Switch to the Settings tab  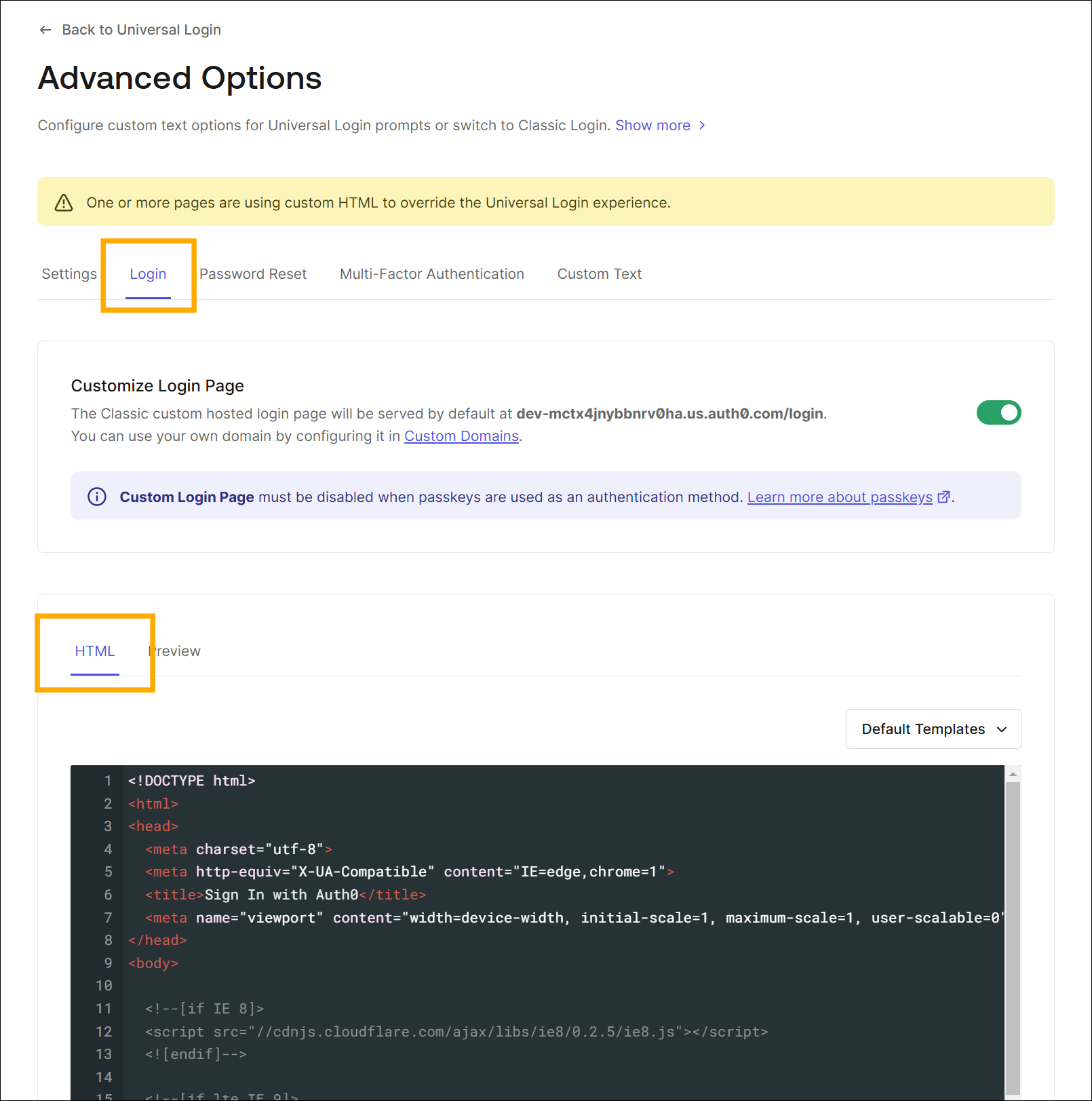(69, 274)
